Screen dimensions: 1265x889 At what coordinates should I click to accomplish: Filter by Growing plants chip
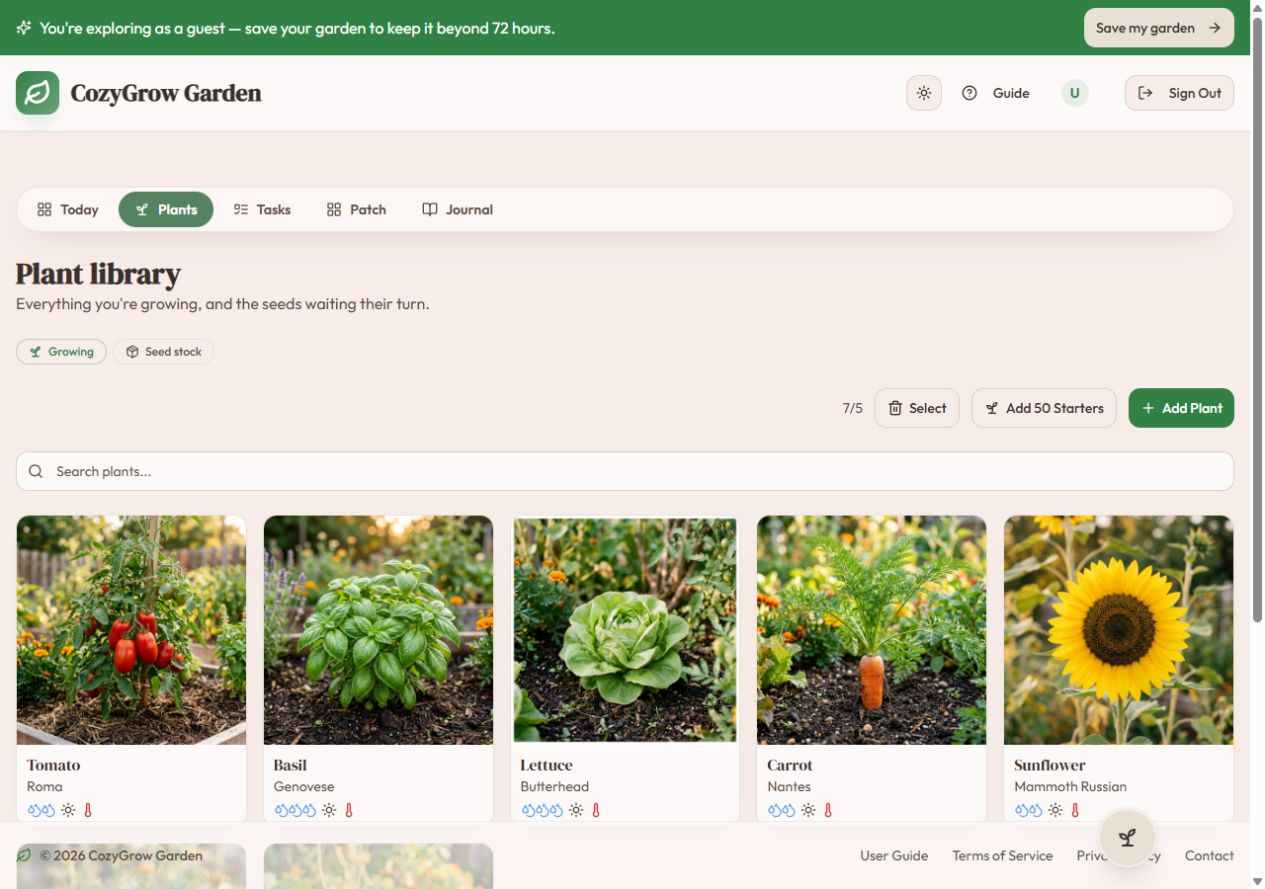tap(61, 352)
